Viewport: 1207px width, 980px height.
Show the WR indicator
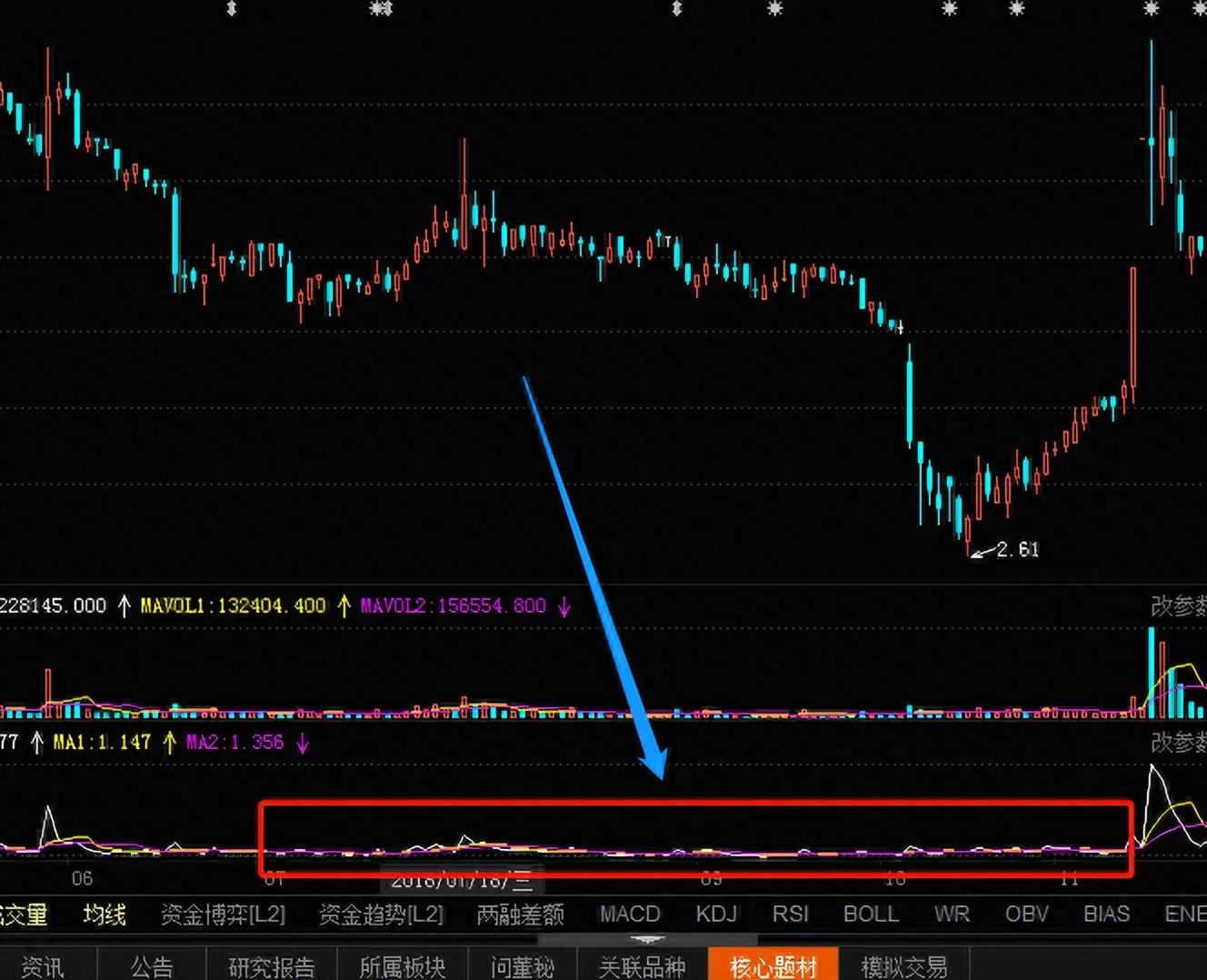pyautogui.click(x=952, y=914)
